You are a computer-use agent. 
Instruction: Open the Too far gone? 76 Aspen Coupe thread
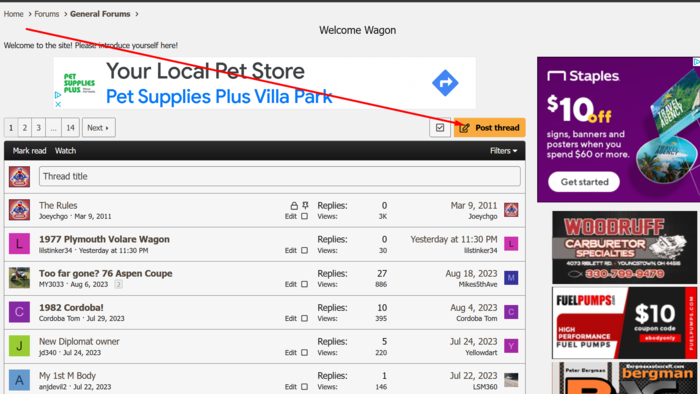(105, 273)
